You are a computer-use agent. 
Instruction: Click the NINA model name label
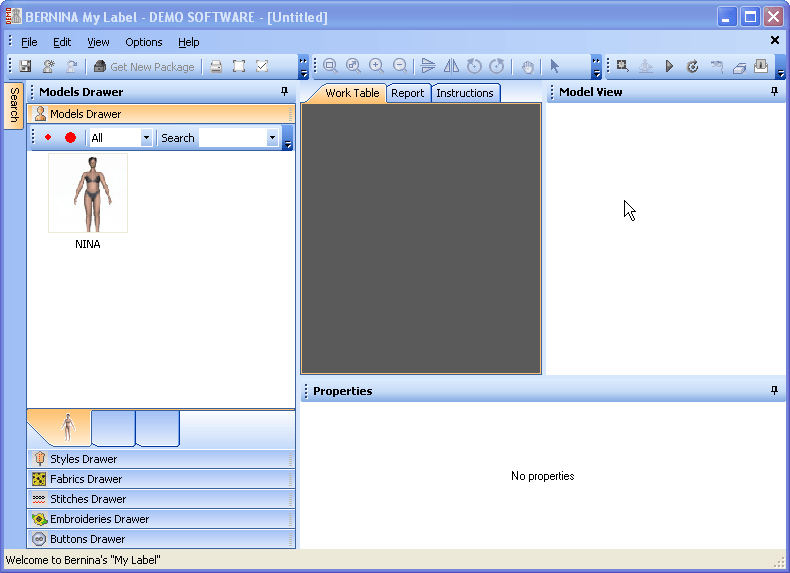click(x=88, y=244)
